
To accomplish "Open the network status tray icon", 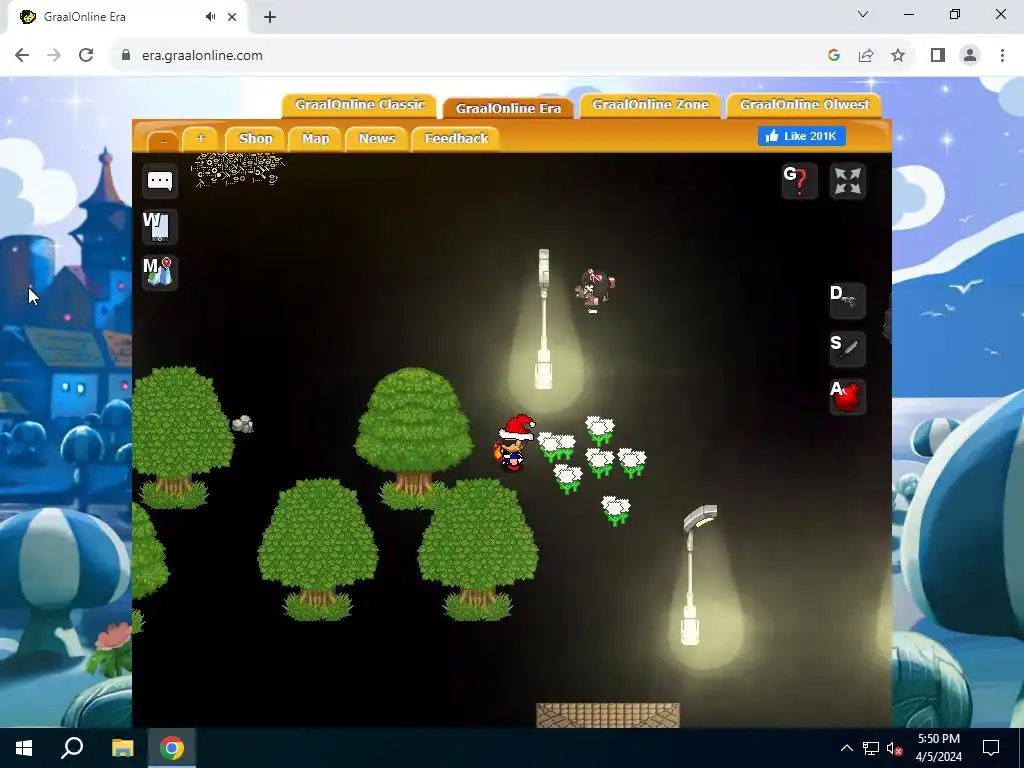I will click(871, 748).
